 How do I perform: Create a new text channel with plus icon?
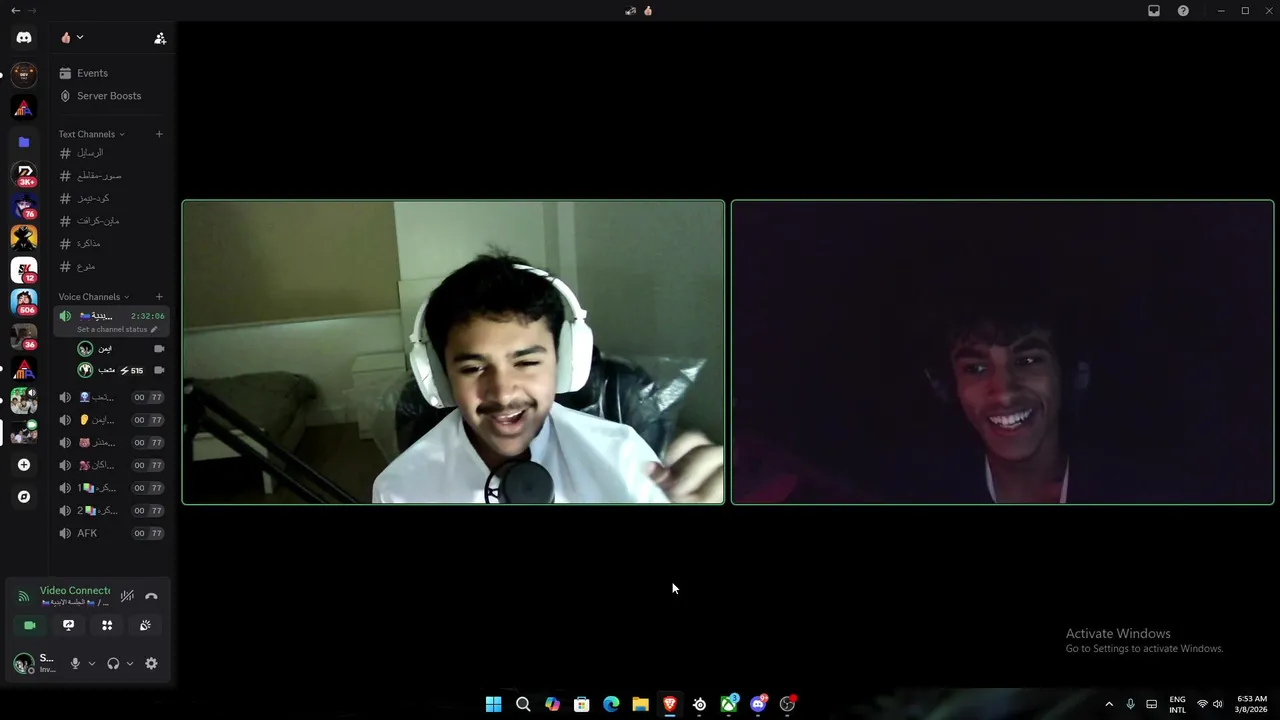(x=159, y=134)
